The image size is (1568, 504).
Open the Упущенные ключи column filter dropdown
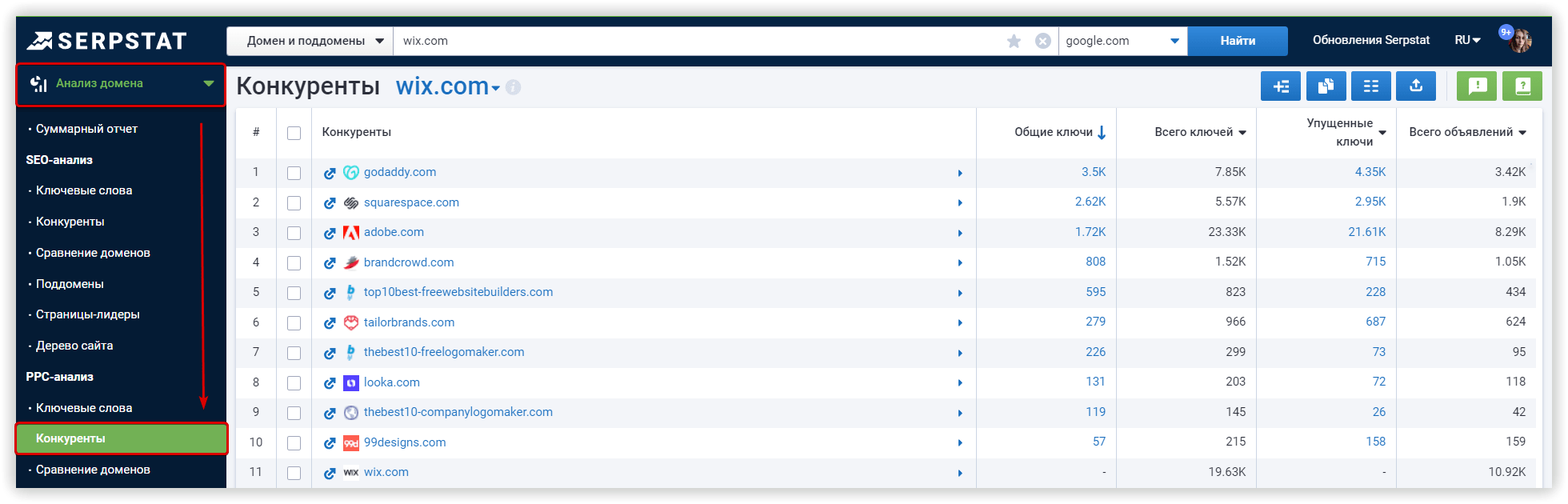click(1382, 133)
